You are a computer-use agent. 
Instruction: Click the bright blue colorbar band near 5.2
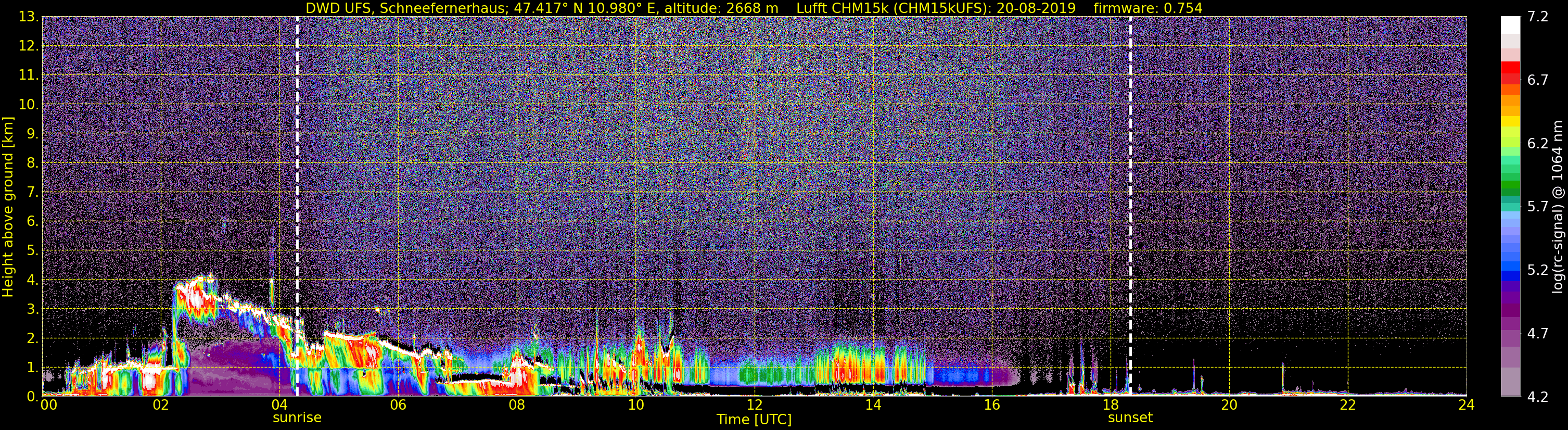coord(1510,265)
